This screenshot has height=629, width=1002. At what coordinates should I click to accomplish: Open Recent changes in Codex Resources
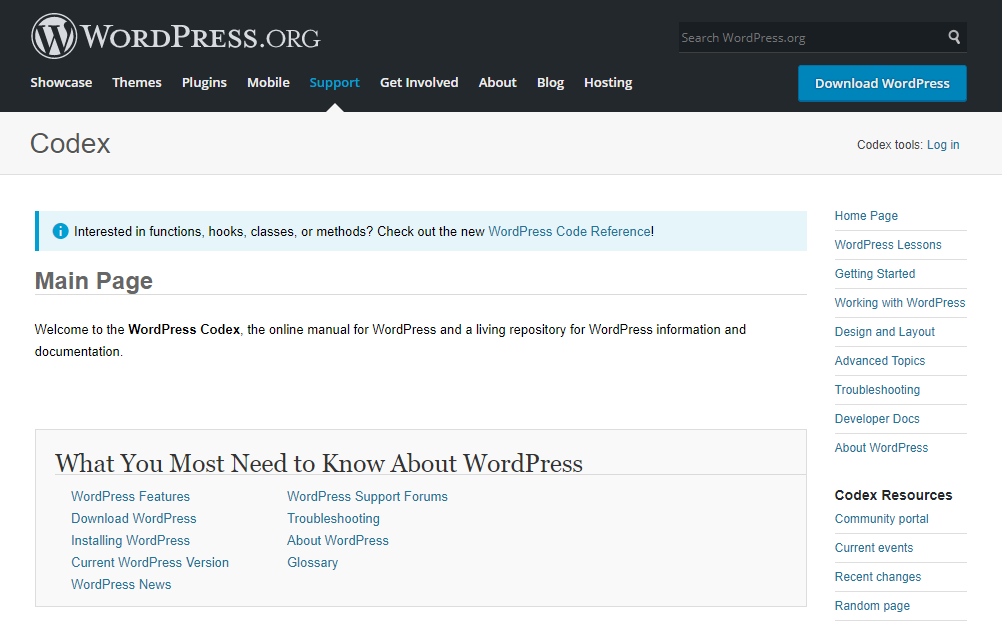(x=877, y=577)
